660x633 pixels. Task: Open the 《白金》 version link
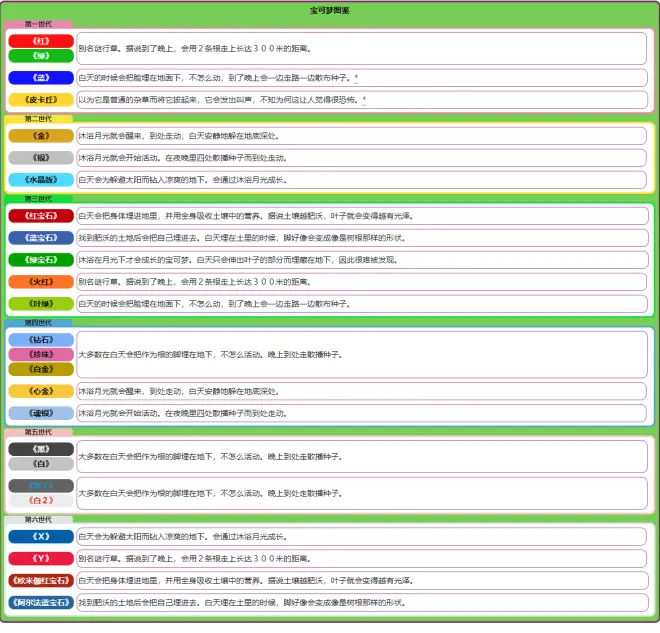pos(41,369)
